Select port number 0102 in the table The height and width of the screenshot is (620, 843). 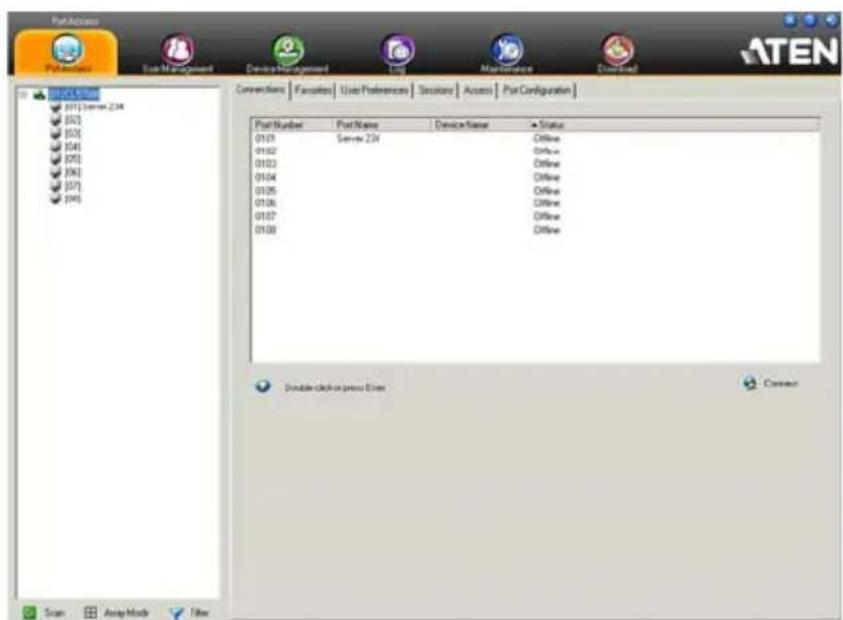point(265,151)
